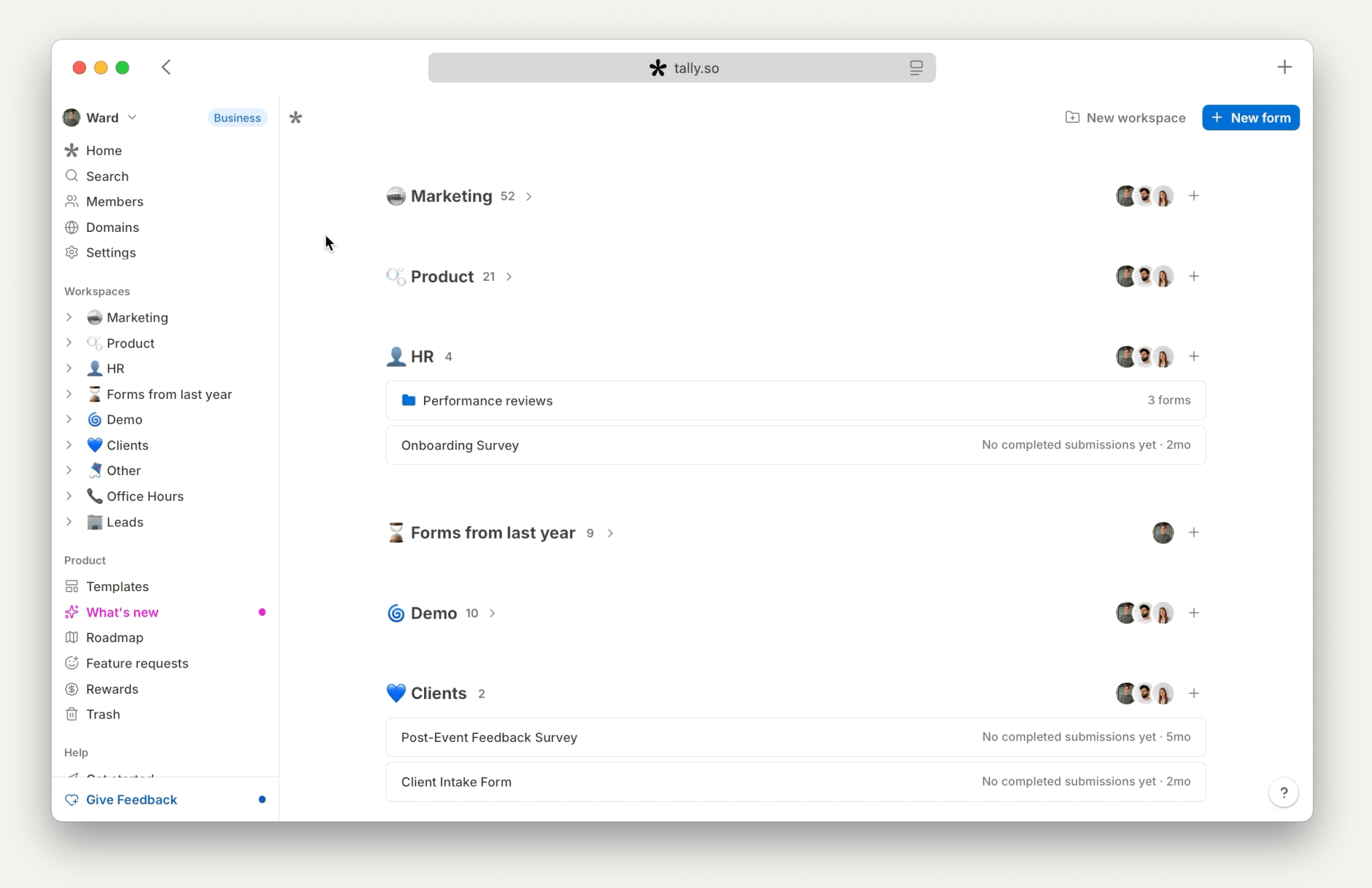Viewport: 1372px width, 888px height.
Task: Click the reader view icon in the address bar
Action: (916, 68)
